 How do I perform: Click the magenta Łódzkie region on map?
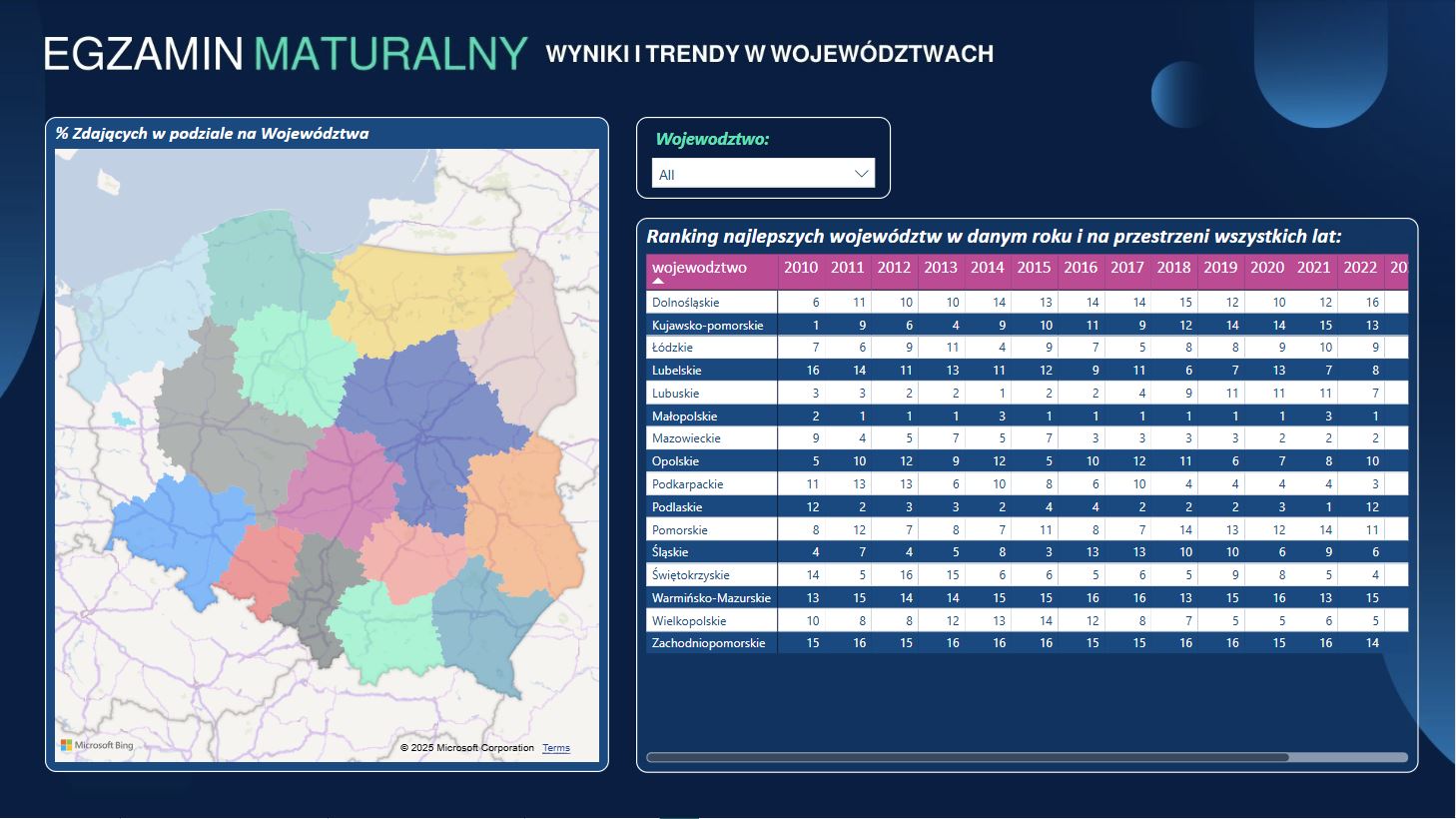pyautogui.click(x=340, y=484)
